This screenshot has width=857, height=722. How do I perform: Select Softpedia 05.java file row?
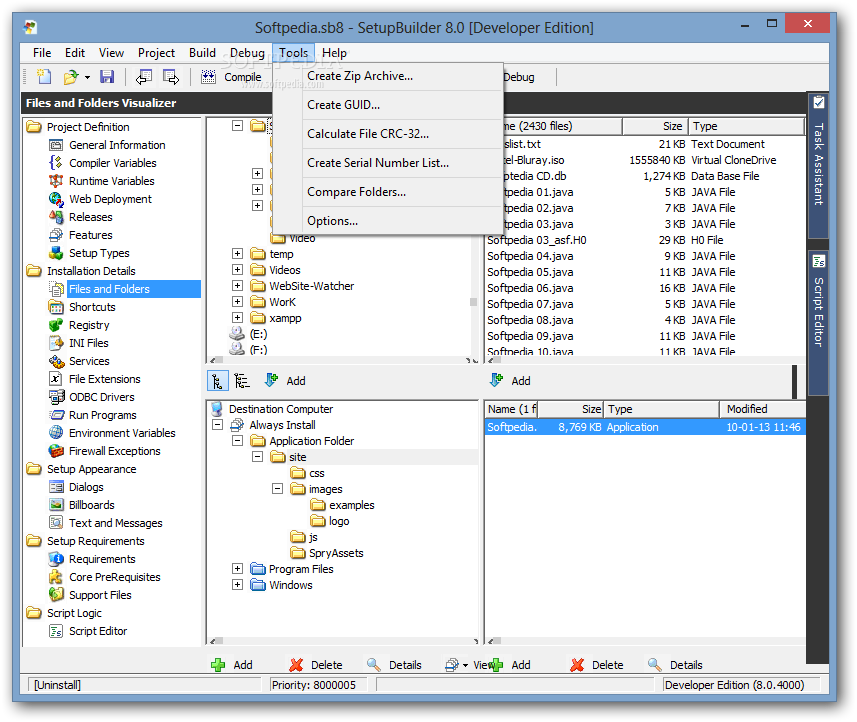[x=645, y=272]
